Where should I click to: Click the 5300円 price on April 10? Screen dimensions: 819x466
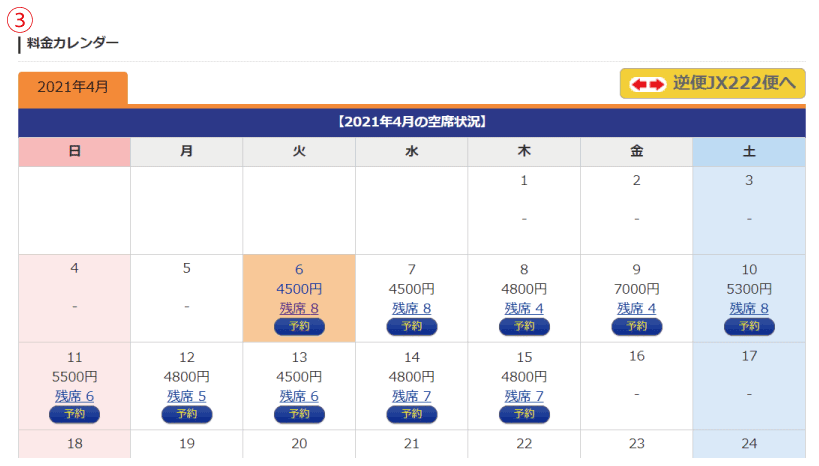pyautogui.click(x=749, y=289)
